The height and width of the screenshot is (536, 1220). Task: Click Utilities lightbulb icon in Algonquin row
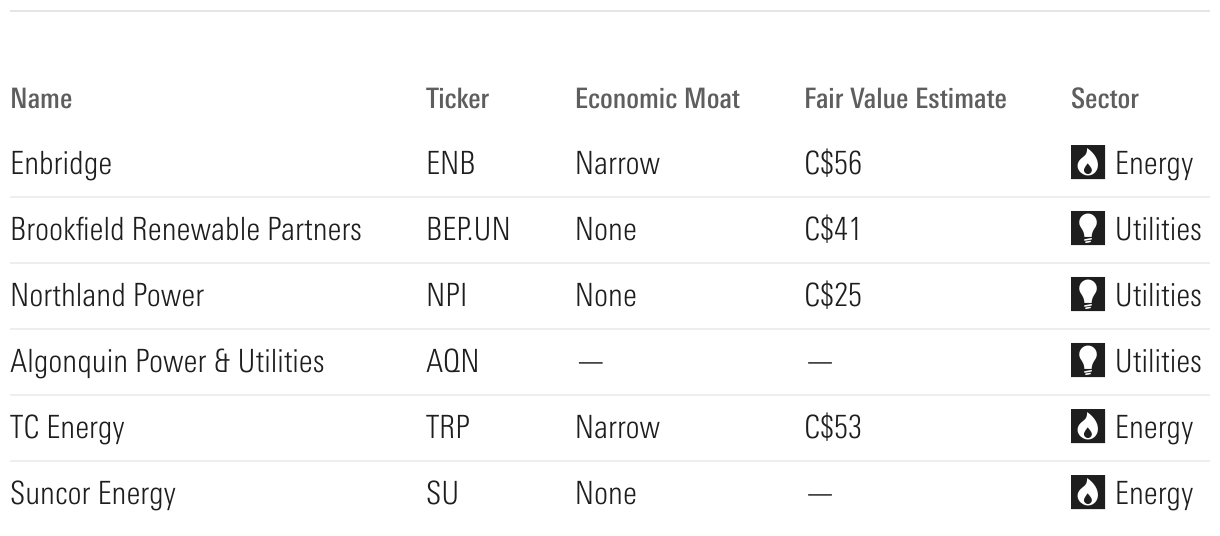click(x=1087, y=361)
